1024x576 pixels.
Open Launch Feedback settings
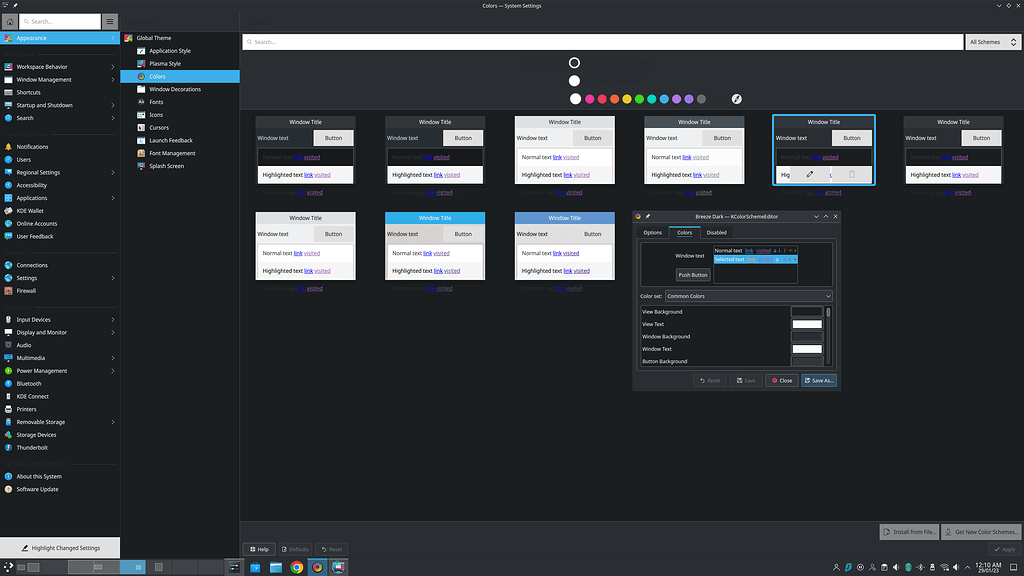tap(169, 141)
